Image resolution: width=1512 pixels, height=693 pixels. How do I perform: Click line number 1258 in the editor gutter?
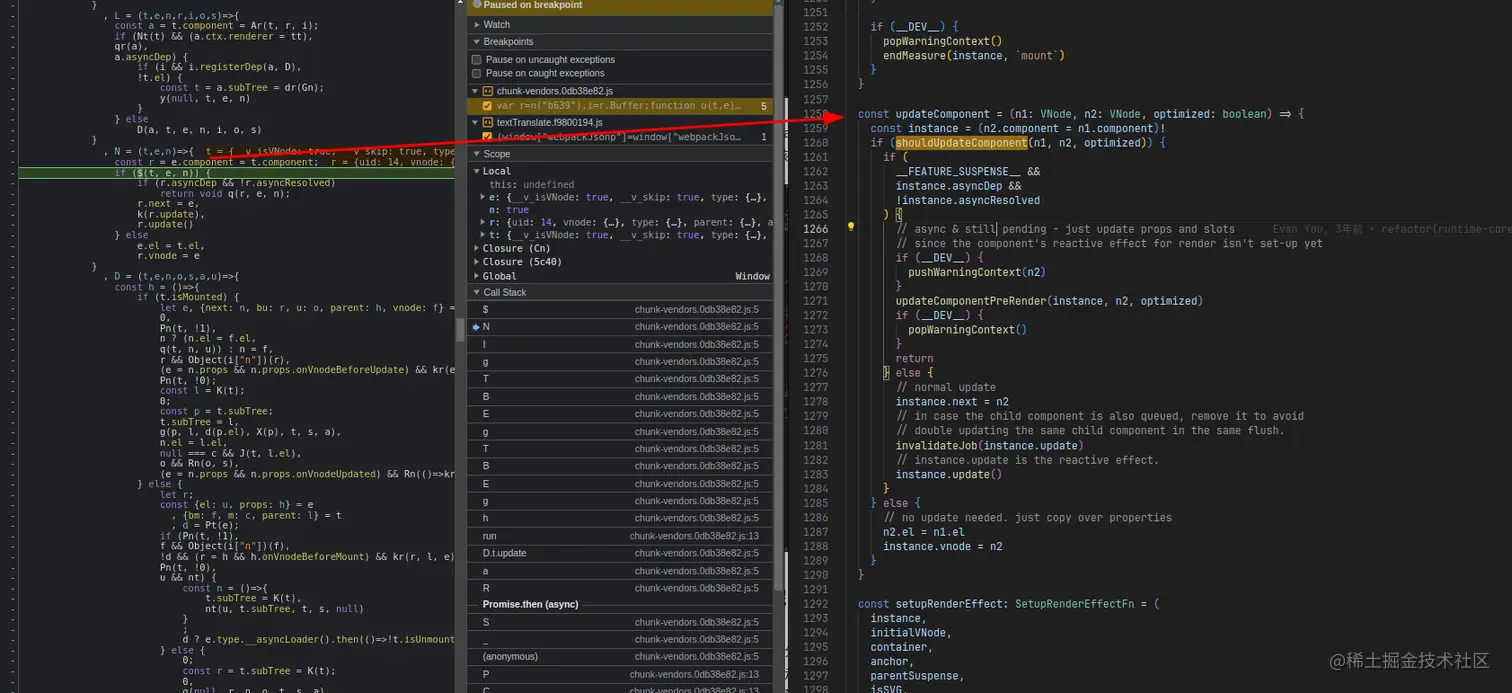[816, 114]
